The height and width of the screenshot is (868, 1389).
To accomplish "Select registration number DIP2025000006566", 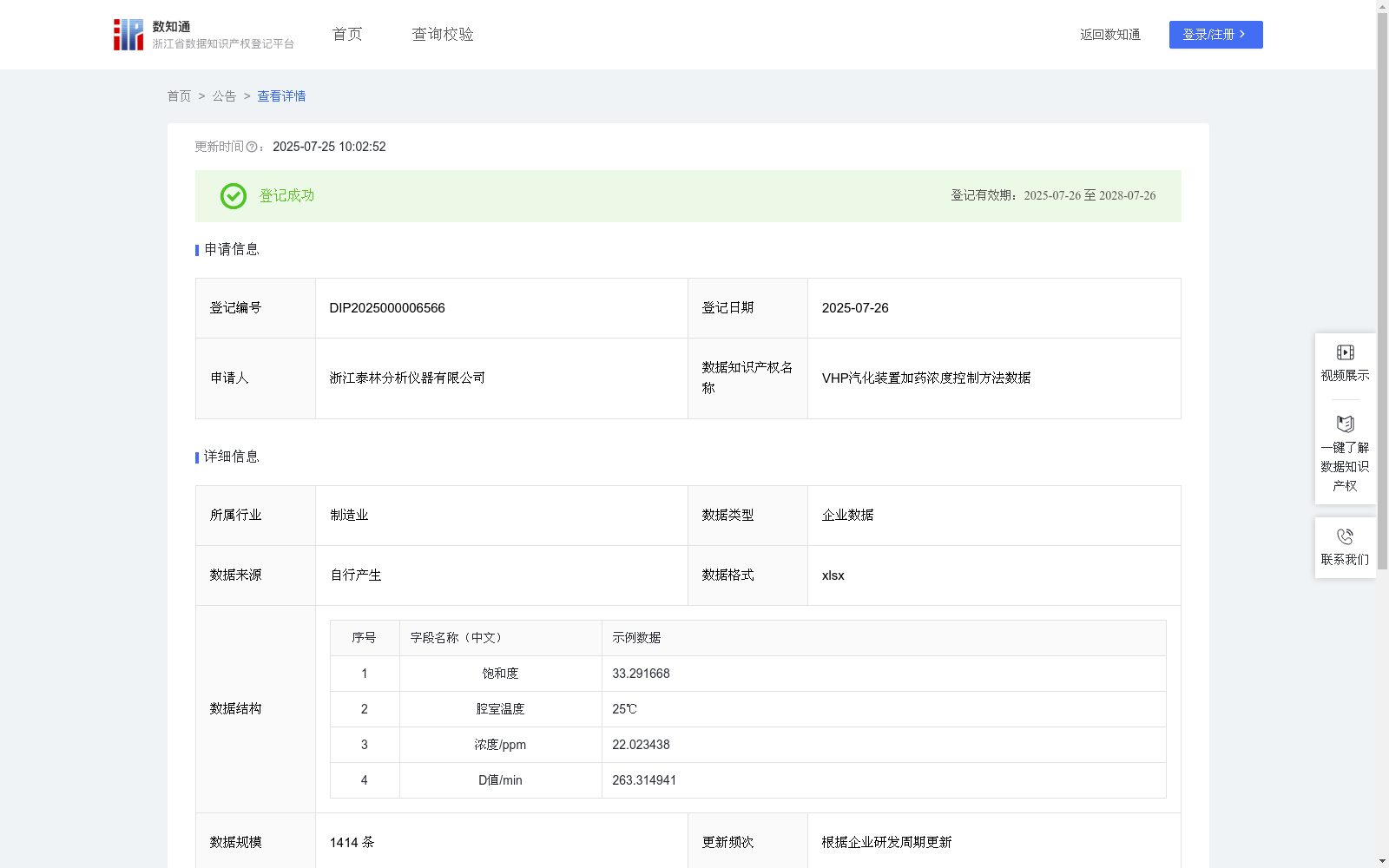I will (x=387, y=308).
